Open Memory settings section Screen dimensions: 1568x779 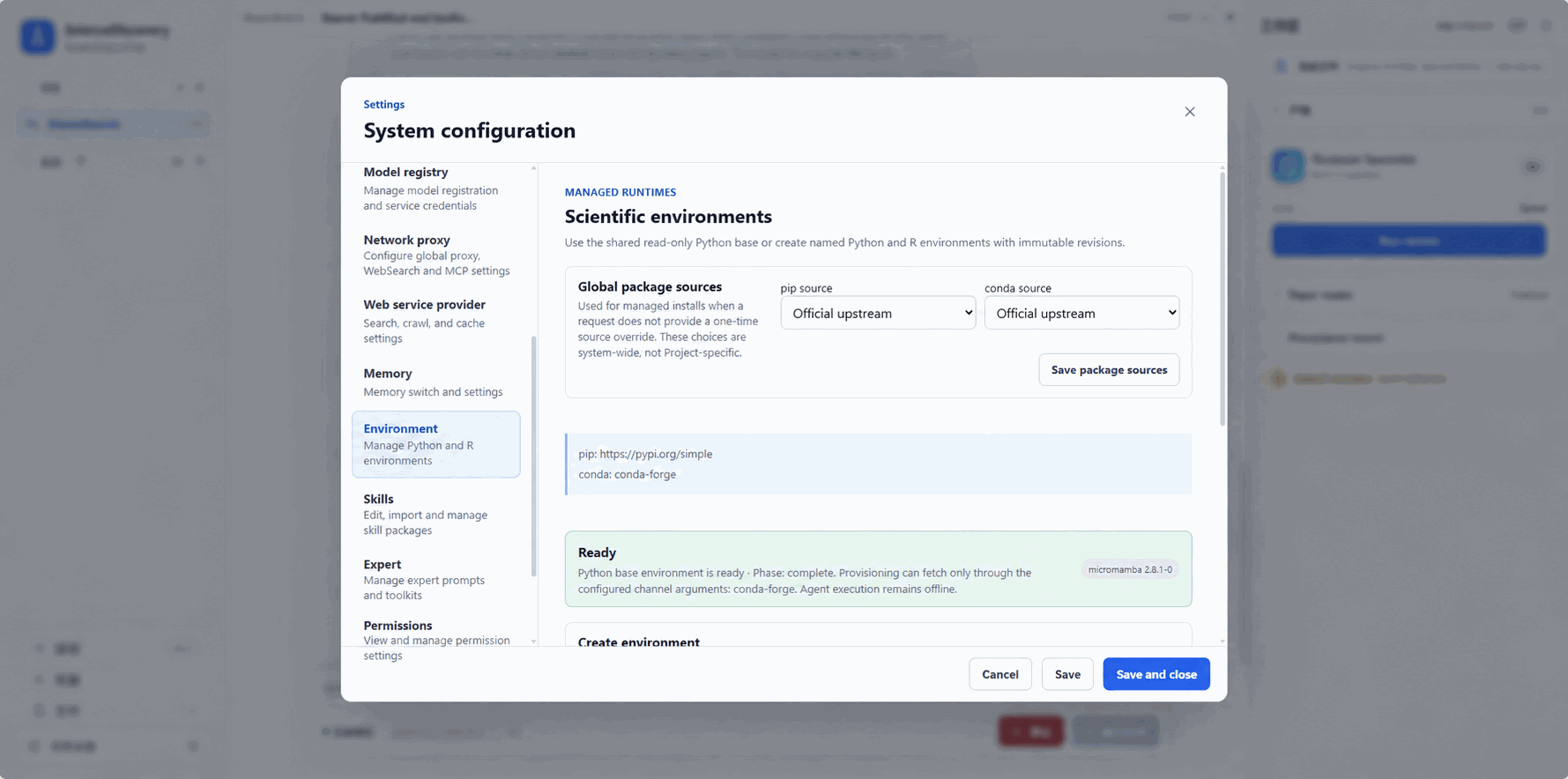pyautogui.click(x=435, y=382)
